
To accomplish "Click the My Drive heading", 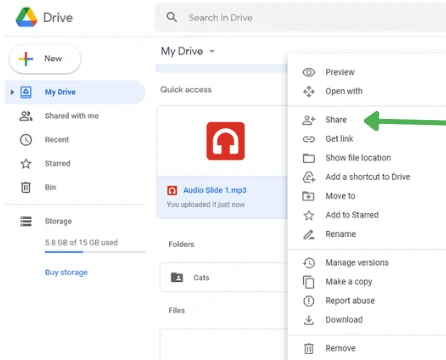I will (182, 51).
